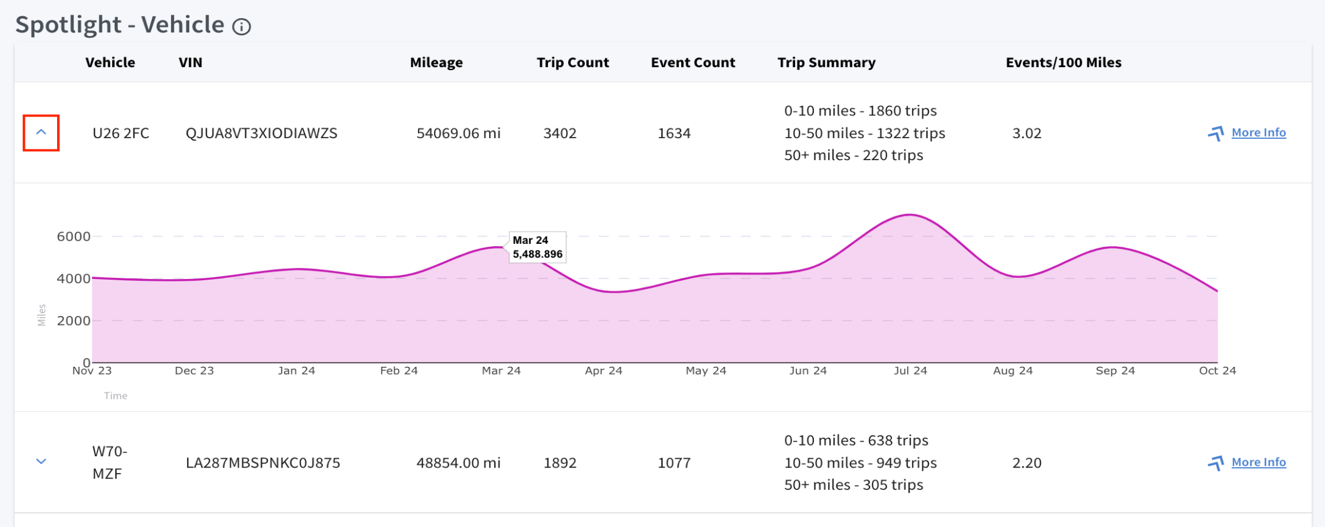Click the VIN LA287MBSPNKC0J875 cell
Screen dimensions: 1325x527
click(263, 463)
